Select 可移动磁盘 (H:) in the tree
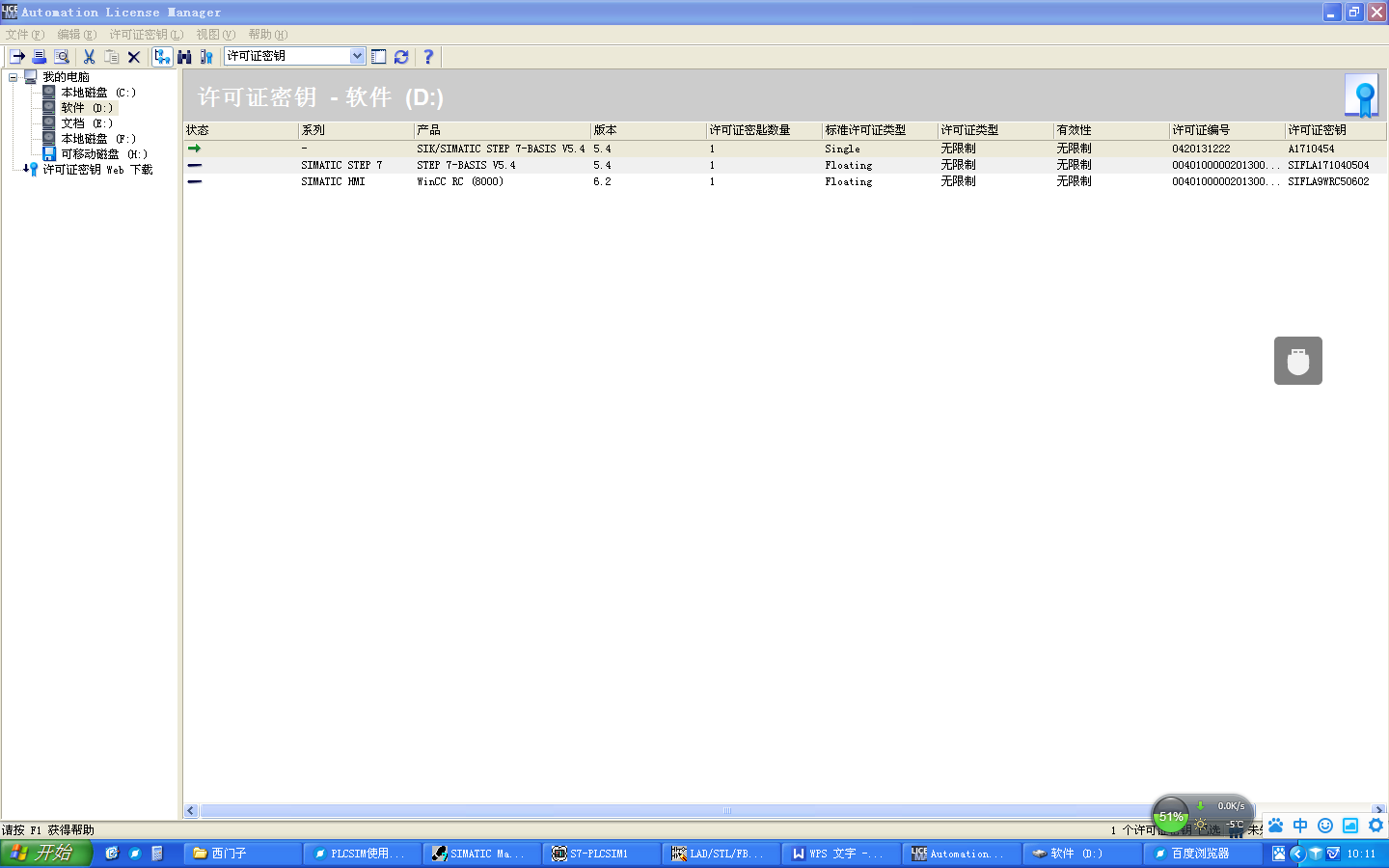This screenshot has height=868, width=1389. [104, 154]
